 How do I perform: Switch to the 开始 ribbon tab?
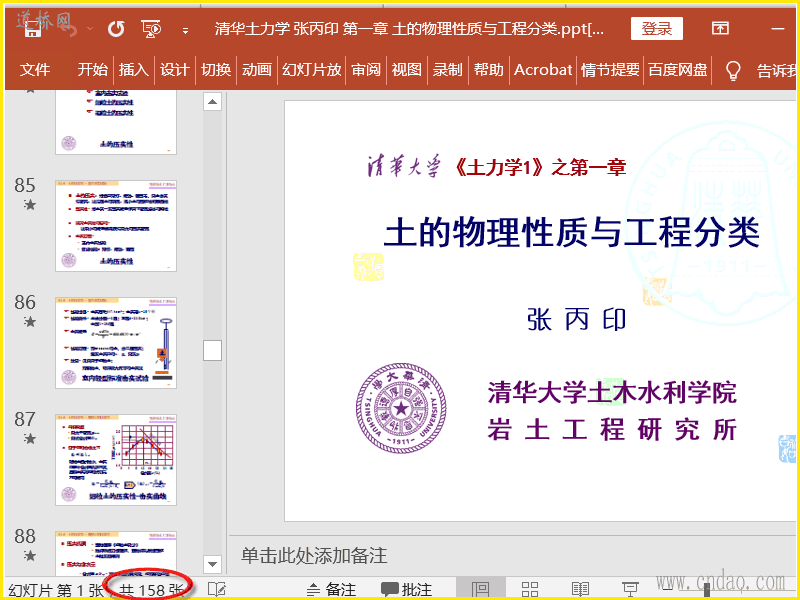(92, 70)
